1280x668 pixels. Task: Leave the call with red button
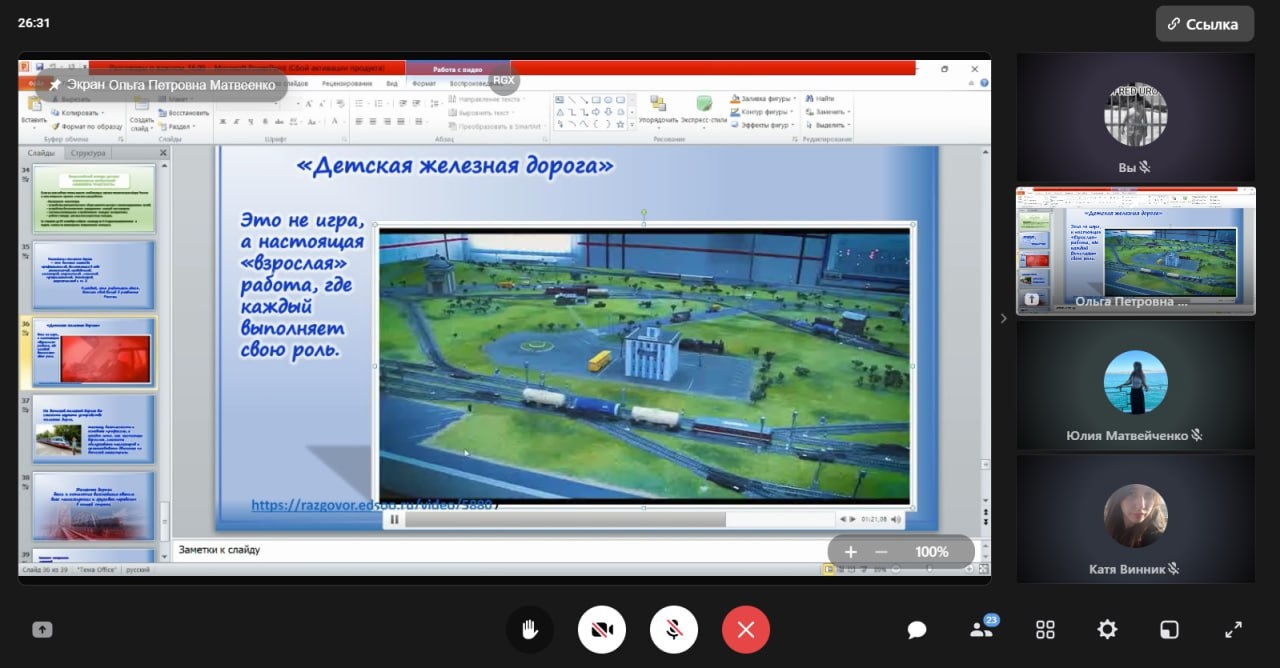coord(746,629)
